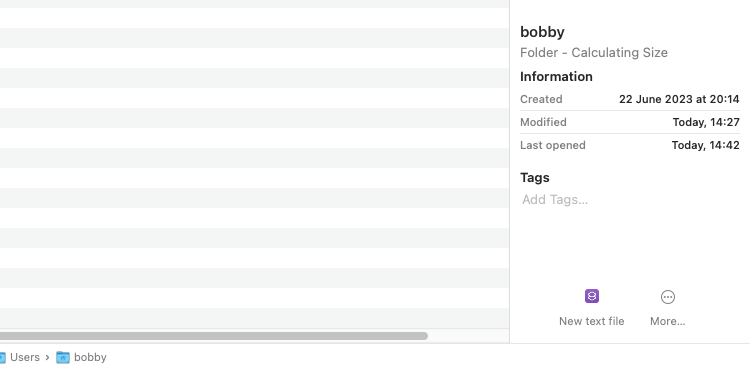The height and width of the screenshot is (371, 750).
Task: Click the Created date 22 June 2023
Action: click(x=679, y=99)
